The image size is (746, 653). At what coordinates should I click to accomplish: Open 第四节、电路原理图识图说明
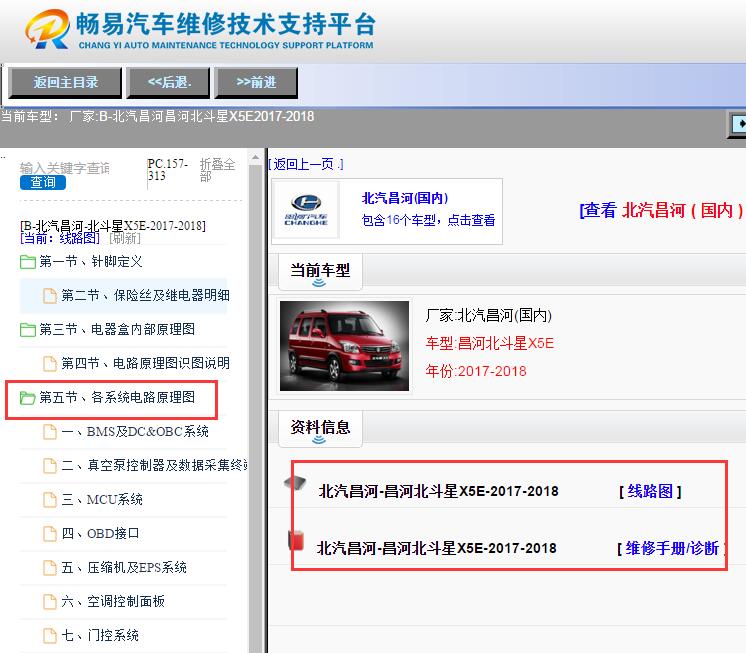tap(145, 363)
